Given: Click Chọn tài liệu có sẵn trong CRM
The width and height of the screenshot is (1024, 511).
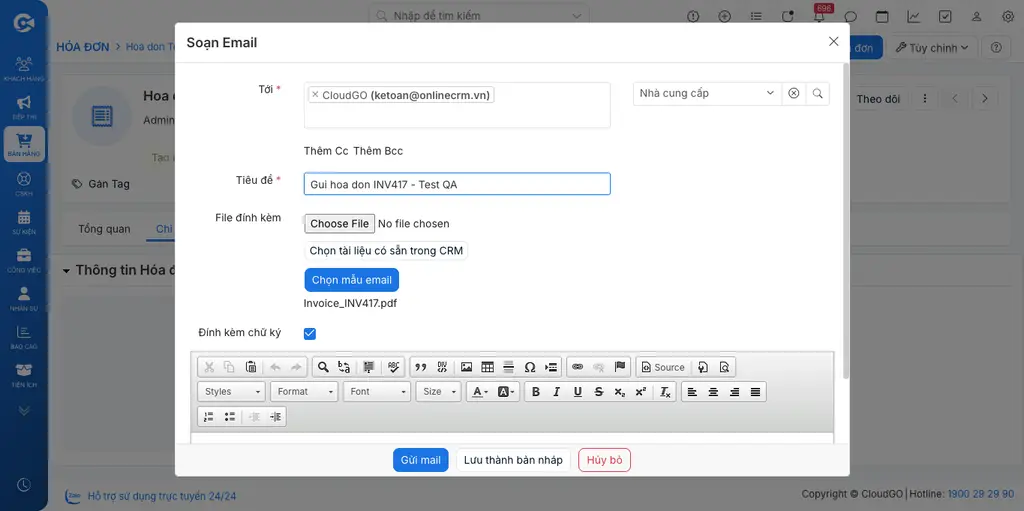Looking at the screenshot, I should pyautogui.click(x=386, y=251).
